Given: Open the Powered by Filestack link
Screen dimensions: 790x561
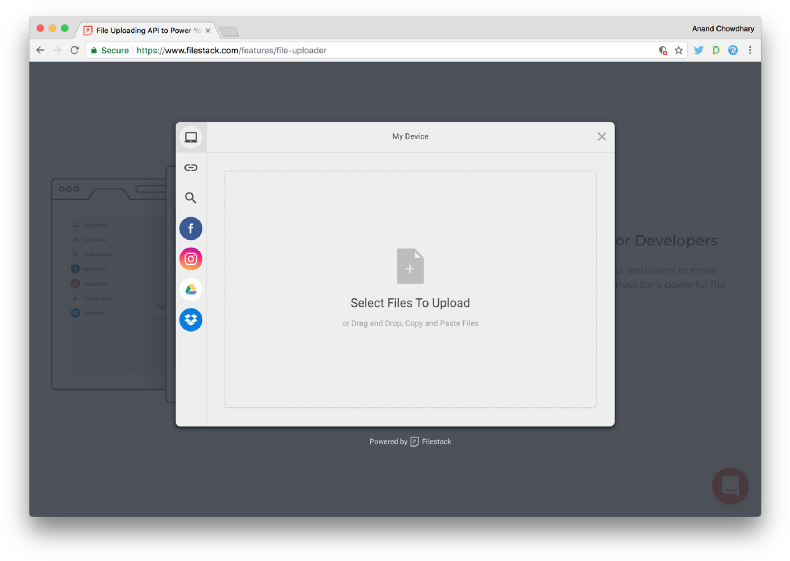Looking at the screenshot, I should (410, 441).
